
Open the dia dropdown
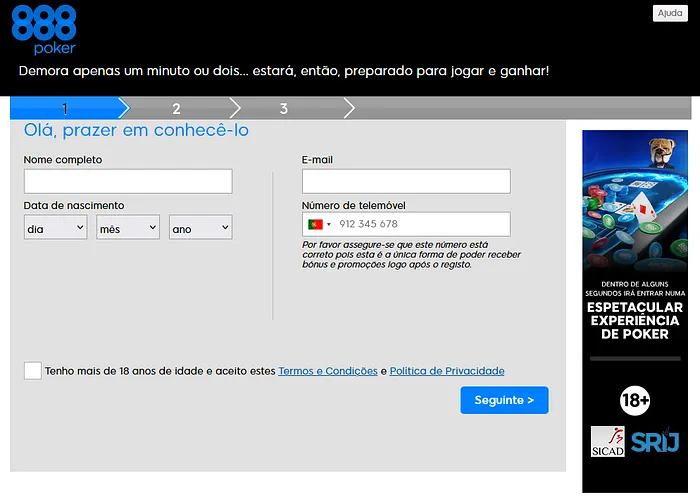click(x=55, y=227)
